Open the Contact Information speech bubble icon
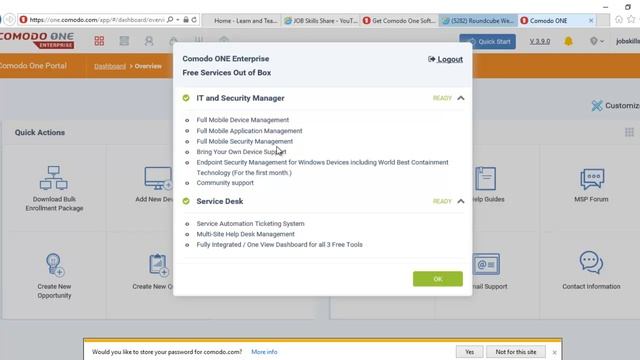The width and height of the screenshot is (640, 360). coord(591,262)
